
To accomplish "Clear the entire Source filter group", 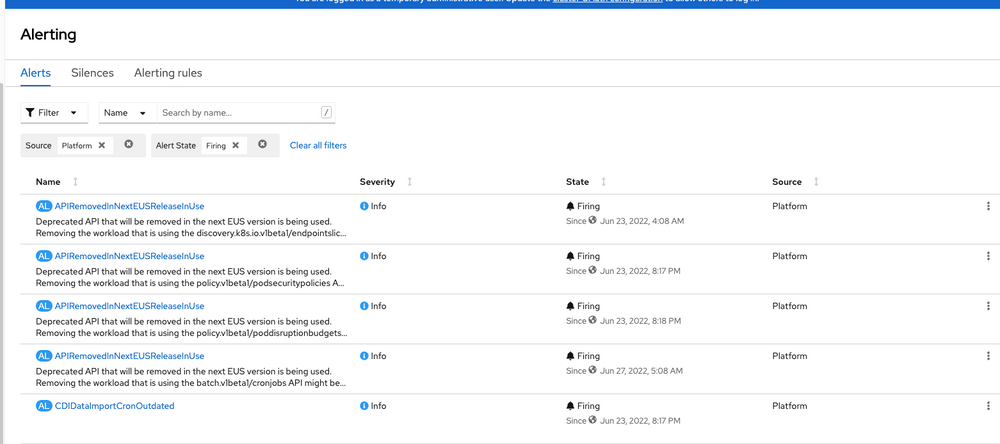I will point(129,145).
